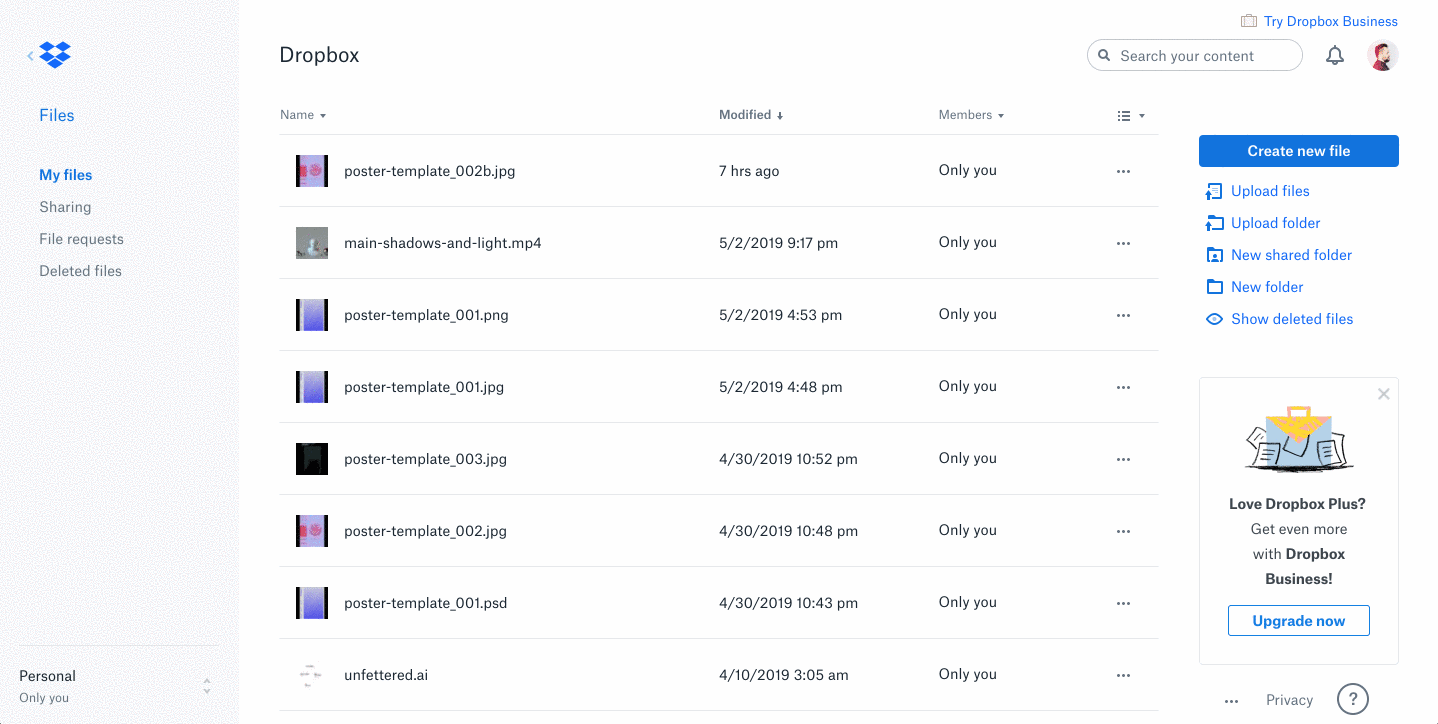
Task: Click the profile avatar picture
Action: point(1382,55)
